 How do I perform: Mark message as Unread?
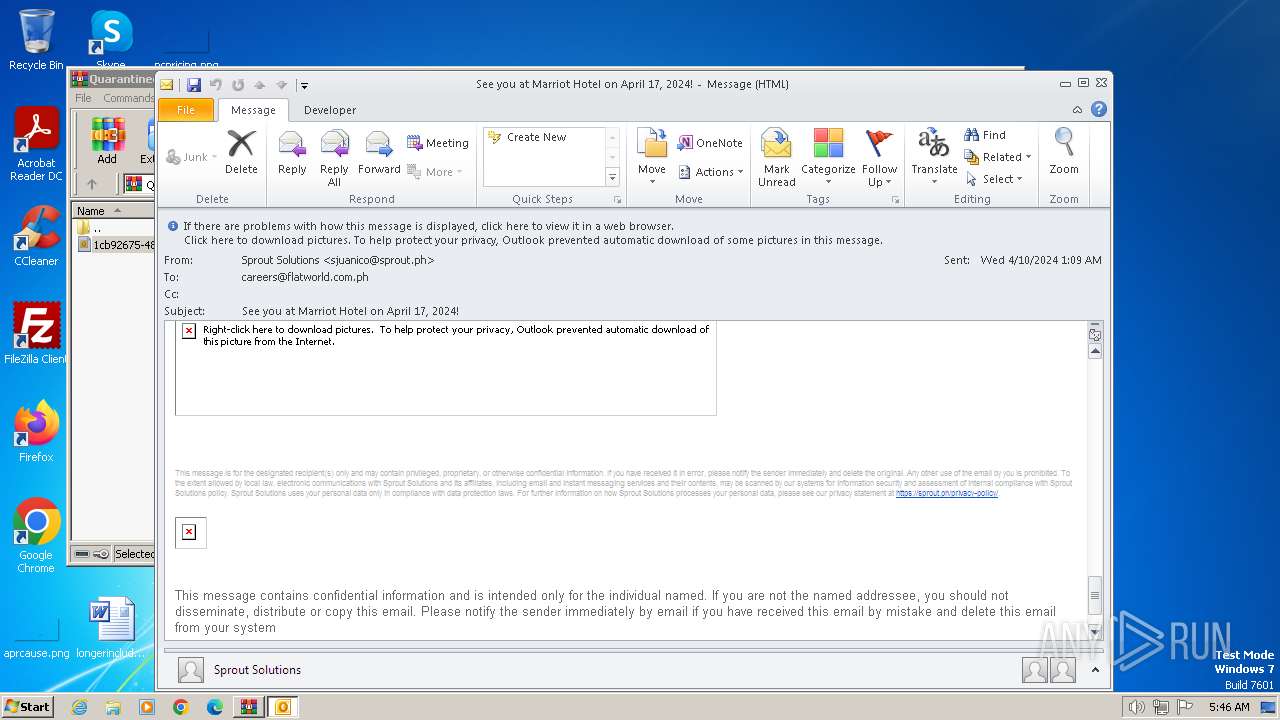[x=776, y=158]
